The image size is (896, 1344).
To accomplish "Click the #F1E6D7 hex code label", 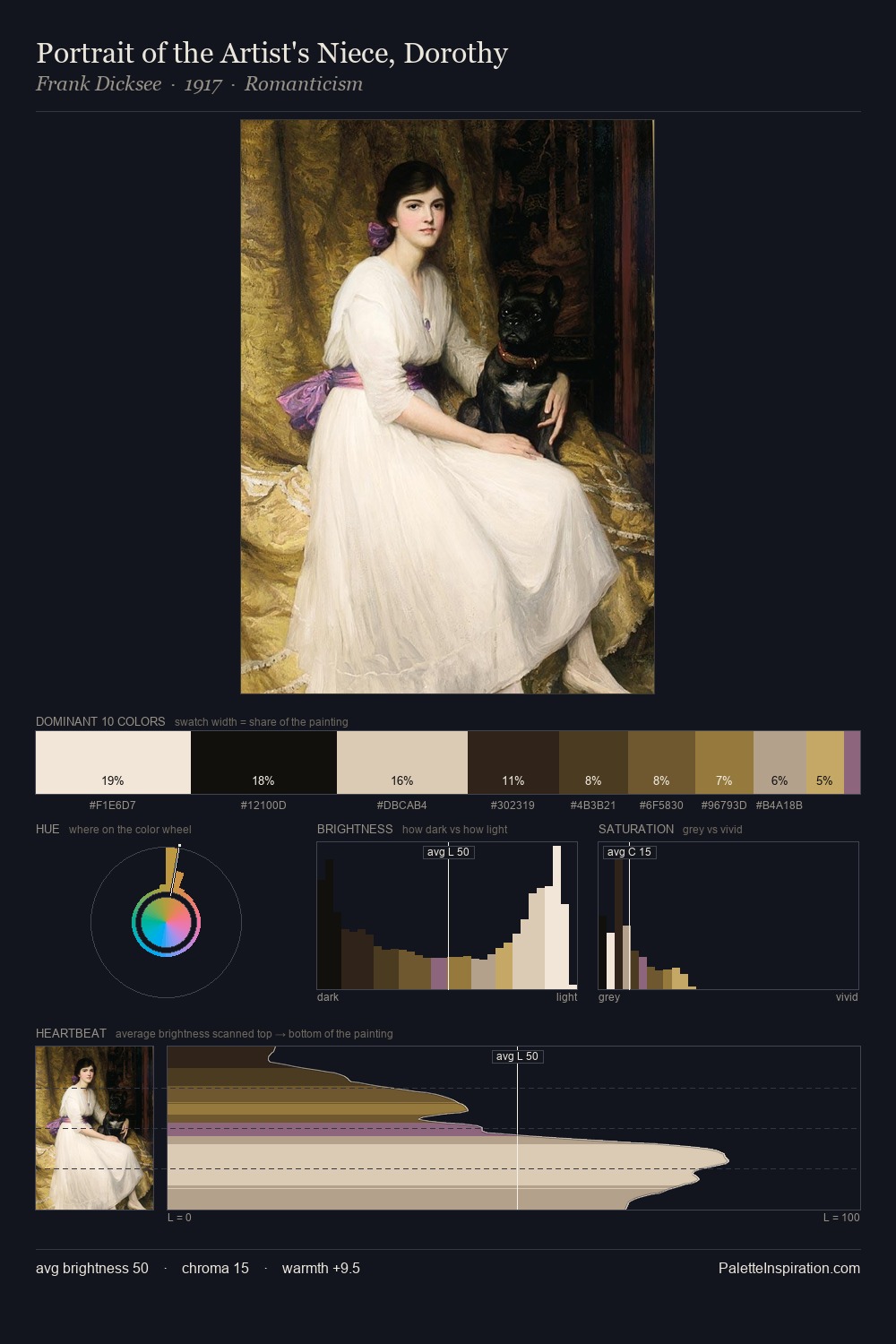I will tap(113, 806).
